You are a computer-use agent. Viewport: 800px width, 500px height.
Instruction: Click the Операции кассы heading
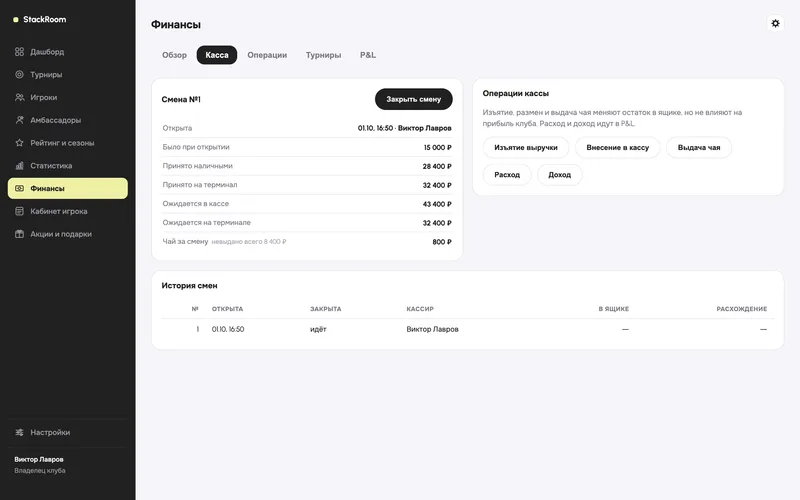click(516, 93)
